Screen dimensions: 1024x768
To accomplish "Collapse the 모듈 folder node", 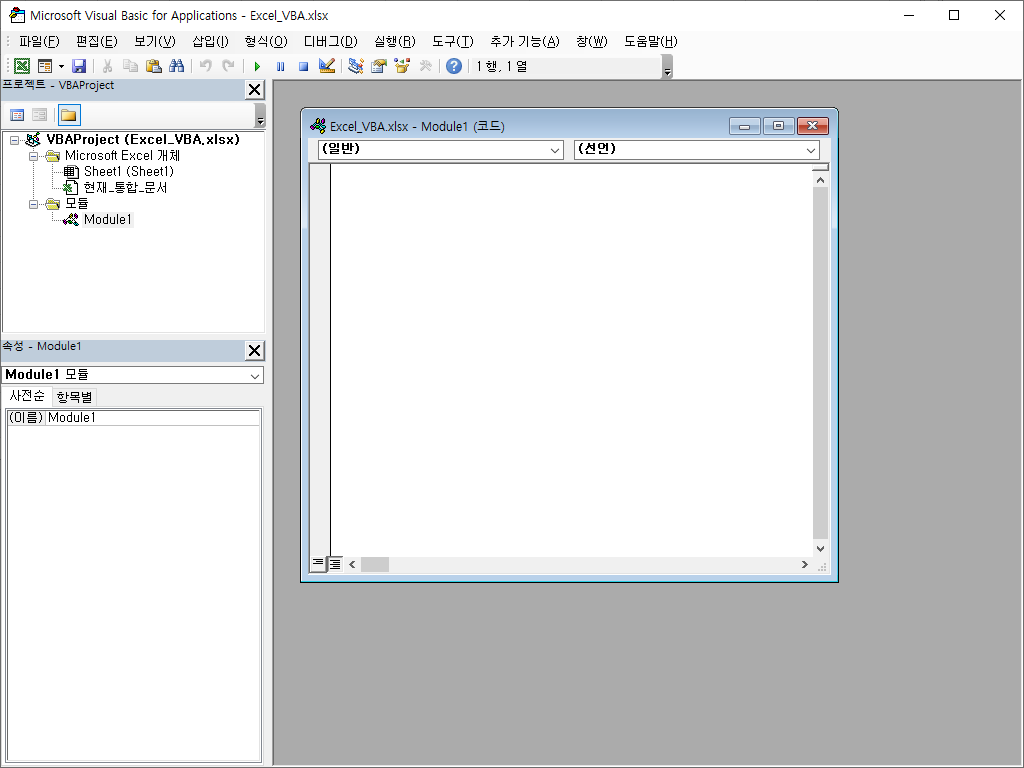I will (33, 204).
